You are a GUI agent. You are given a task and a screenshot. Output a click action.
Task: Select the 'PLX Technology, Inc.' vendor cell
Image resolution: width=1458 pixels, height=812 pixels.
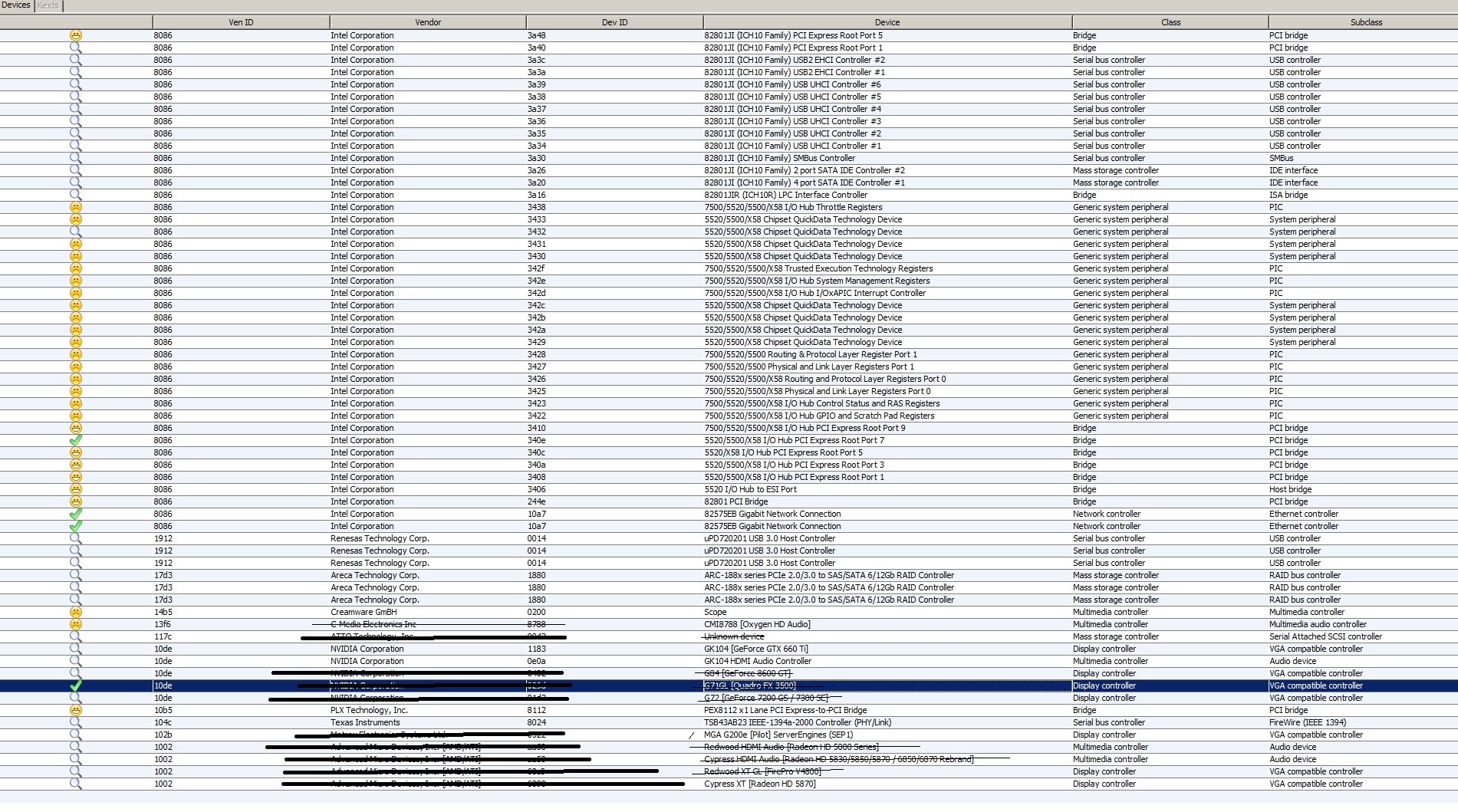point(428,710)
